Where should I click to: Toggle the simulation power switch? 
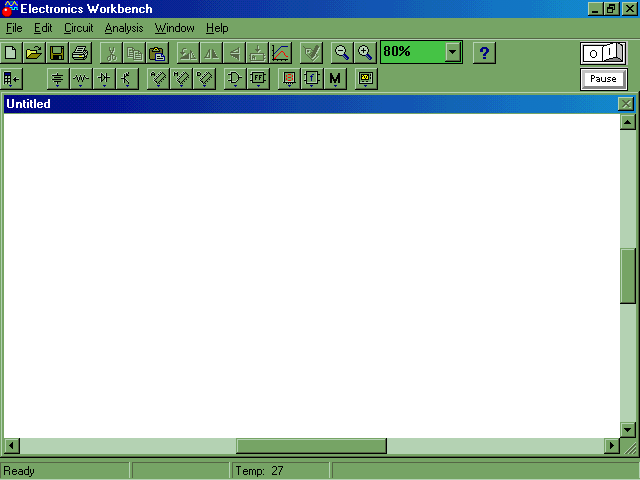[x=603, y=53]
